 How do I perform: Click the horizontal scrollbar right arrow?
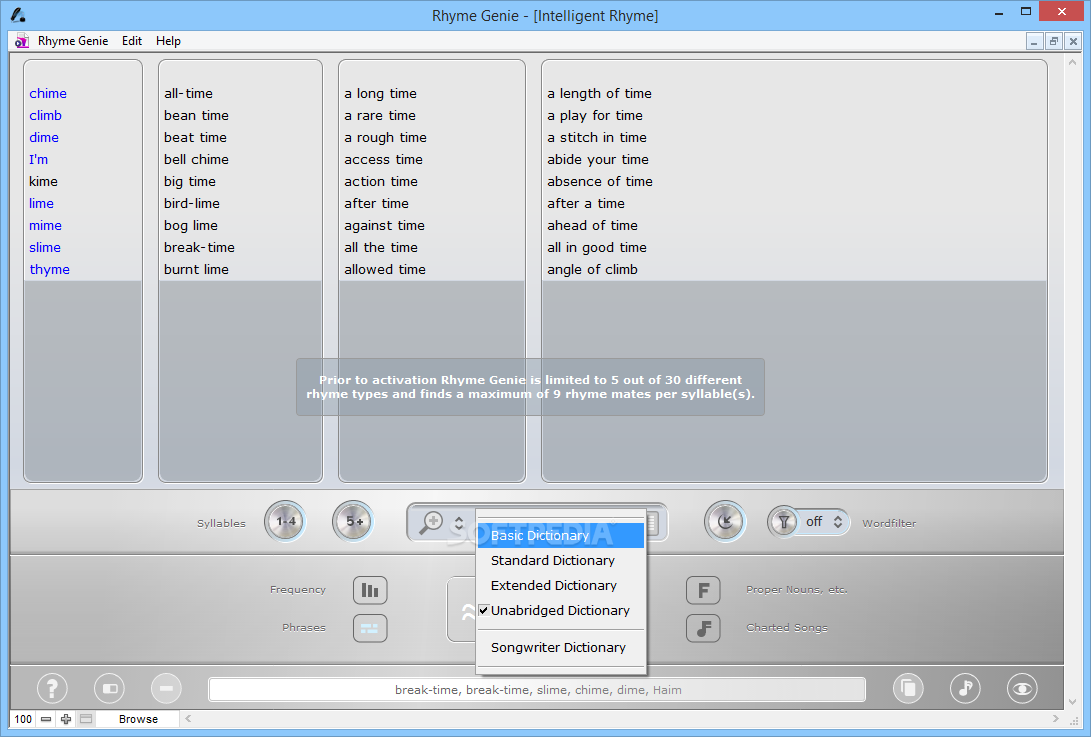coord(1056,719)
